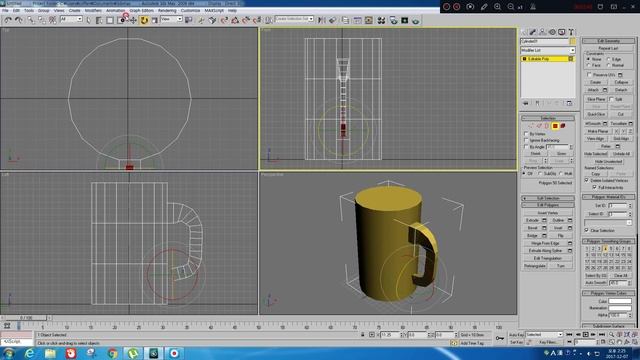Toggle Delete Isolated Vertices checkbox
This screenshot has height=360, width=640.
coord(587,180)
